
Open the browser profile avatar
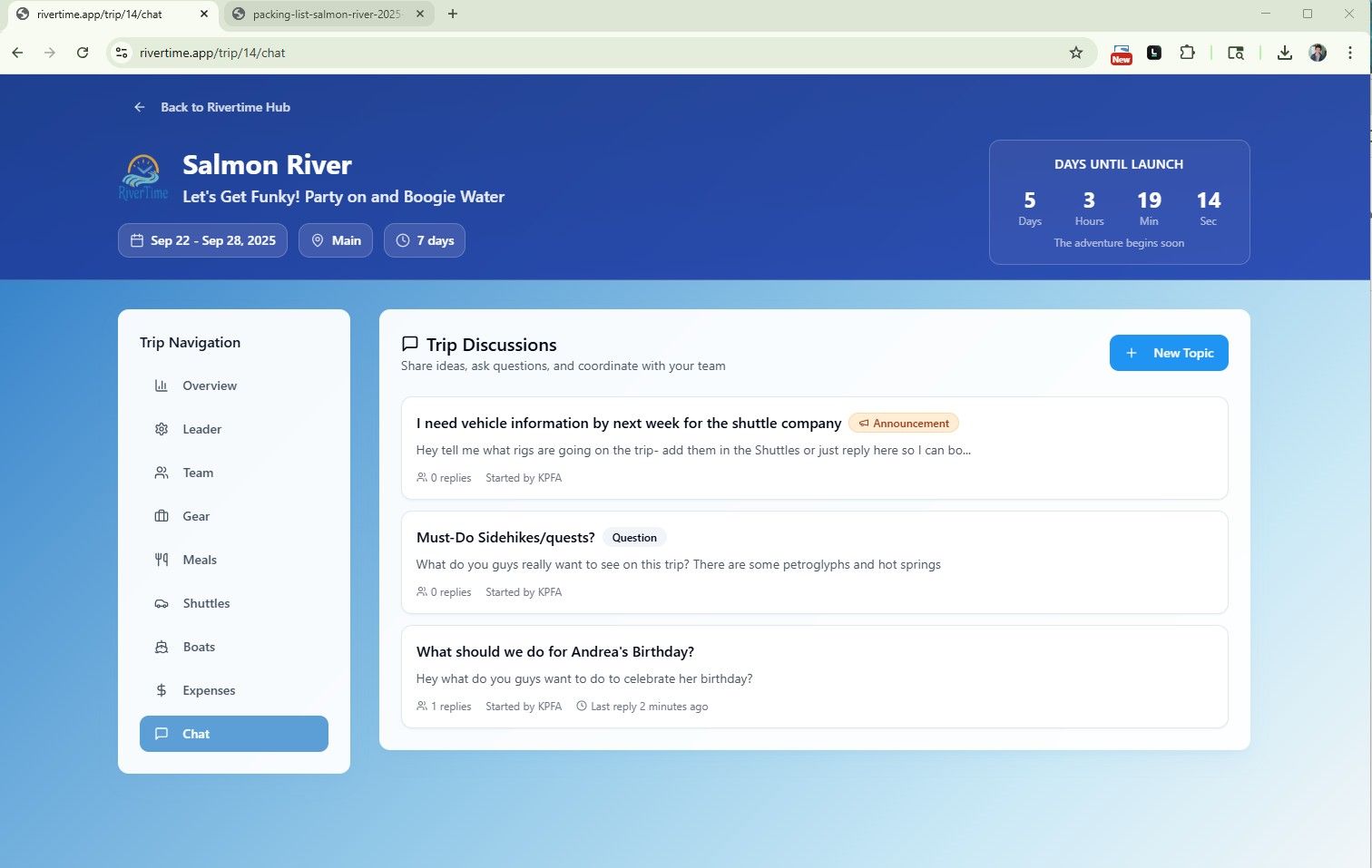[1318, 53]
